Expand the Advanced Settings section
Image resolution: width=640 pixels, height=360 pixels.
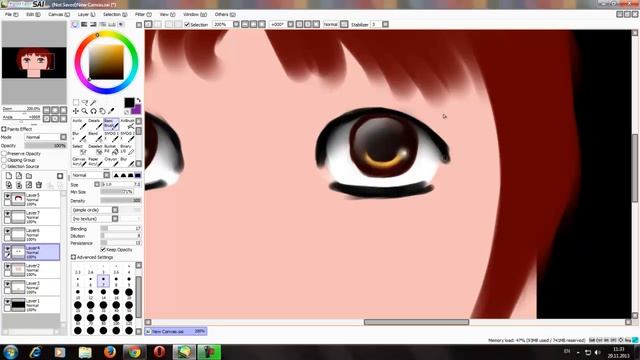[x=73, y=257]
